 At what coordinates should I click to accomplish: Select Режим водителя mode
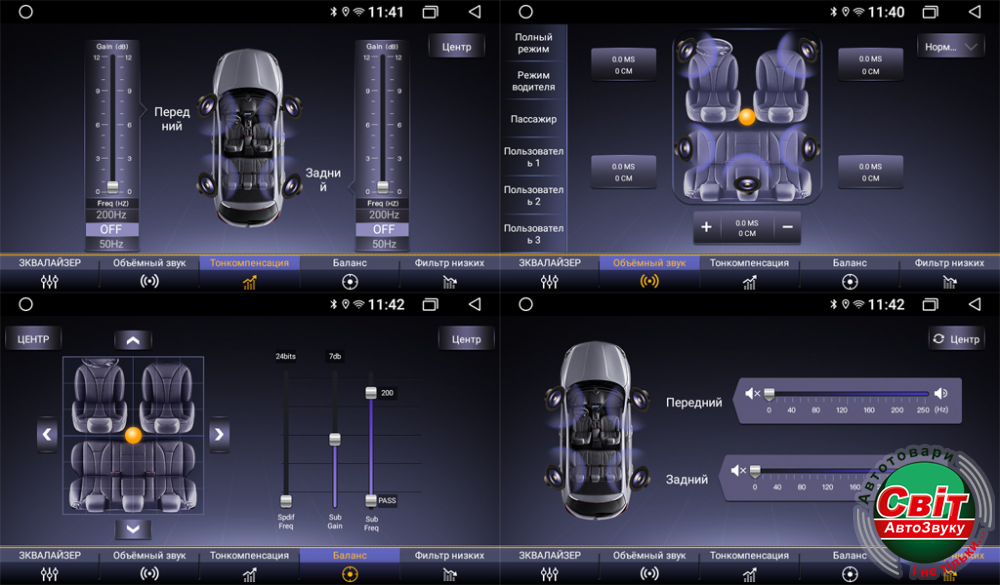pos(534,81)
